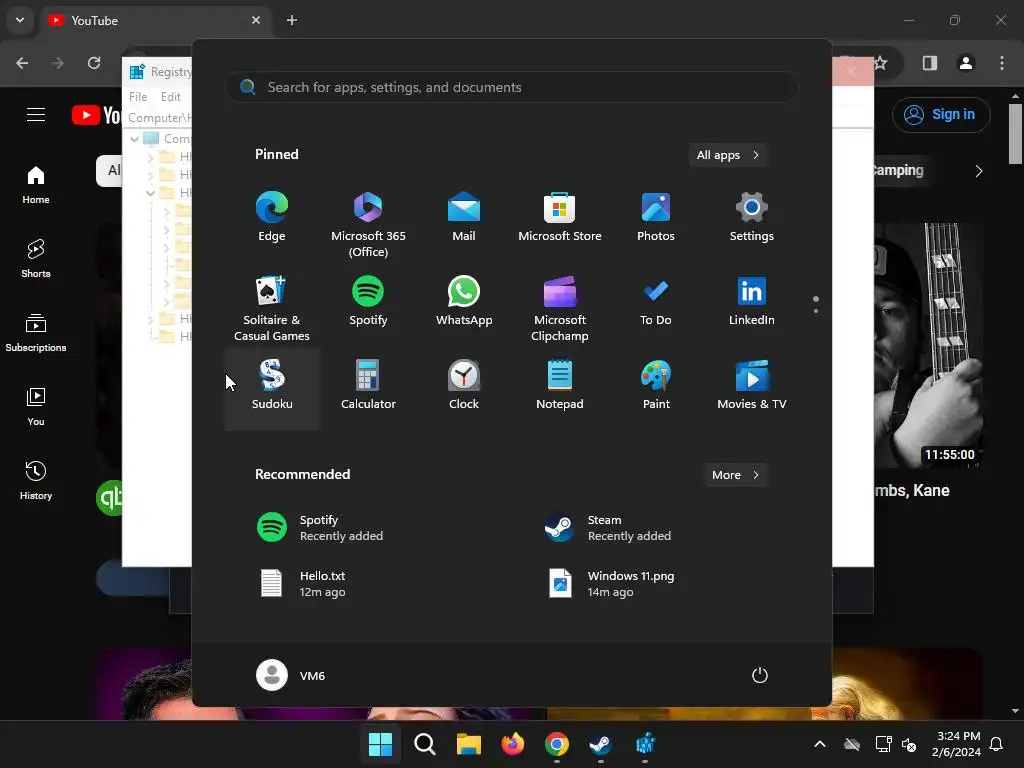1024x768 pixels.
Task: Open Microsoft Clipchamp
Action: click(560, 308)
